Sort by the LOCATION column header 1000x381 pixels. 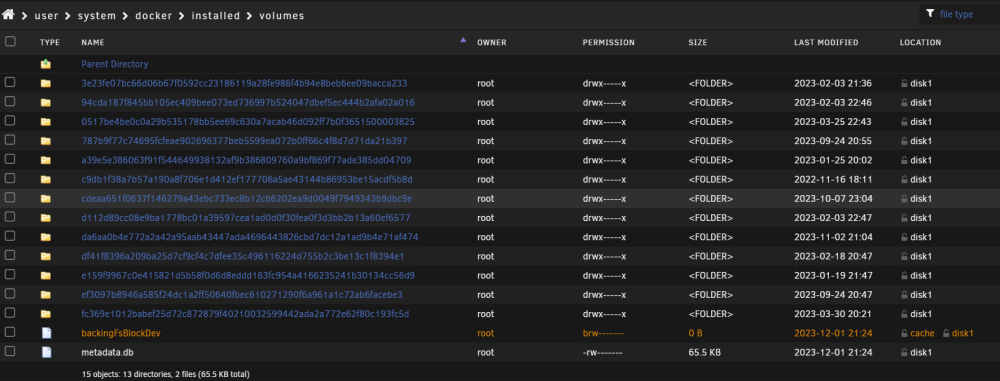(x=920, y=43)
